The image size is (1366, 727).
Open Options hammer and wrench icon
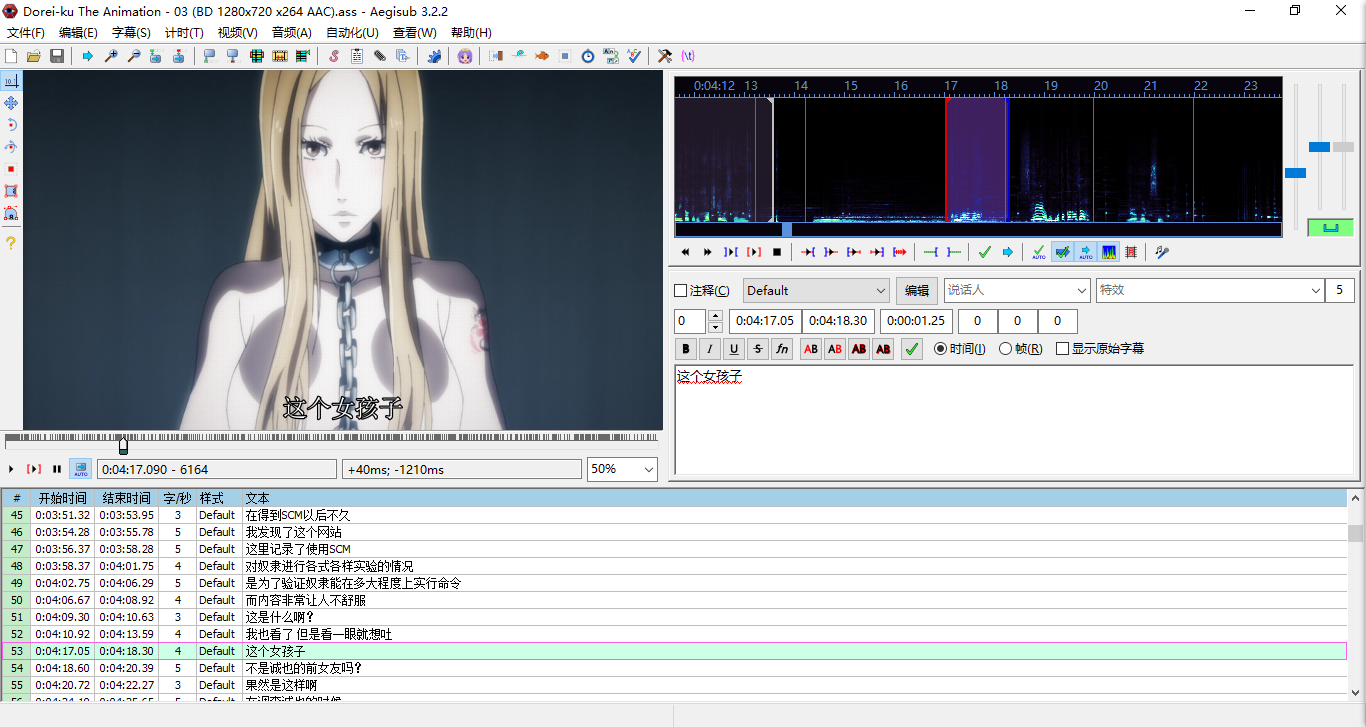665,56
